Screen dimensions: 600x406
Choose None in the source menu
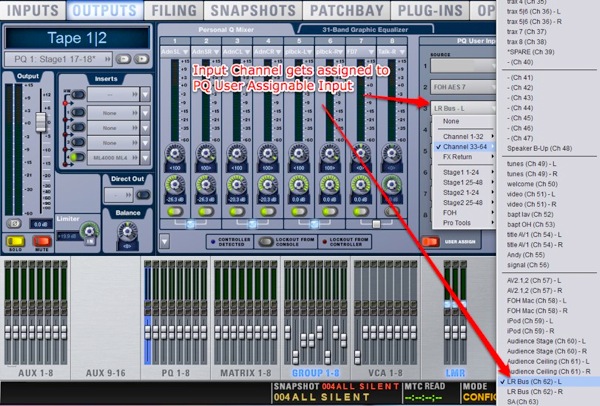464,121
